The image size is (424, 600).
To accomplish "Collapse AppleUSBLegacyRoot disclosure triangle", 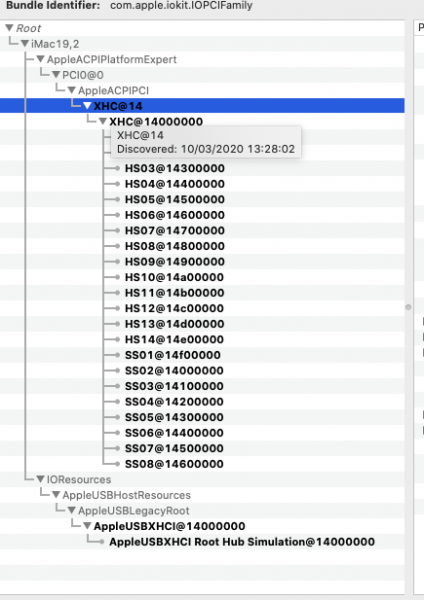I will coord(72,510).
